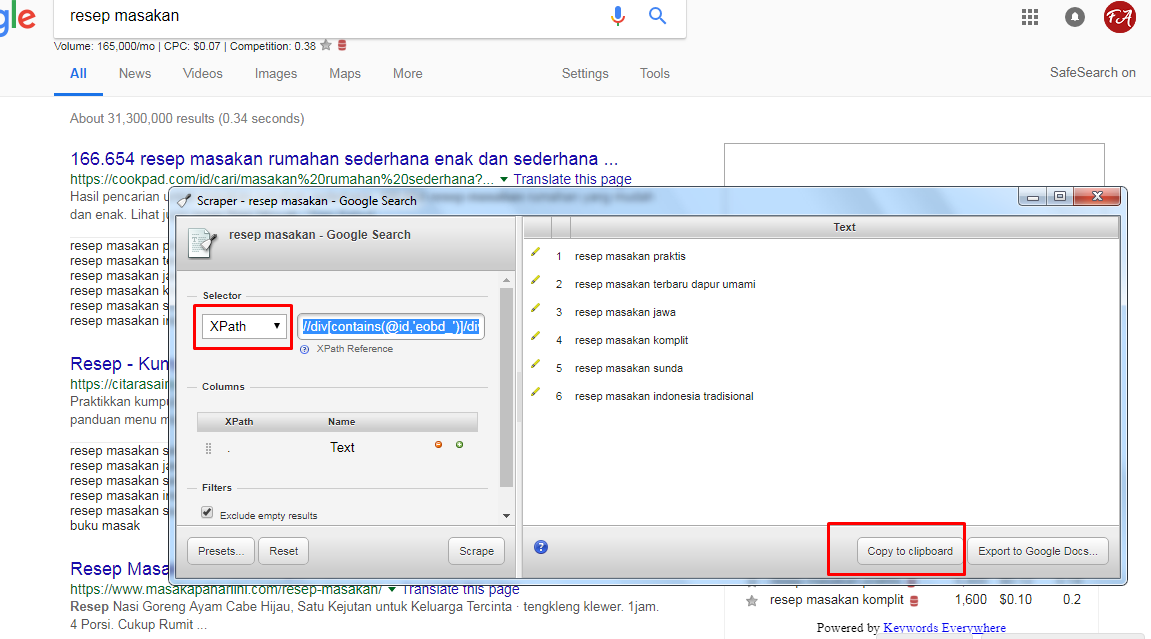Open the search Settings menu
Viewport: 1151px width, 639px height.
(x=585, y=73)
